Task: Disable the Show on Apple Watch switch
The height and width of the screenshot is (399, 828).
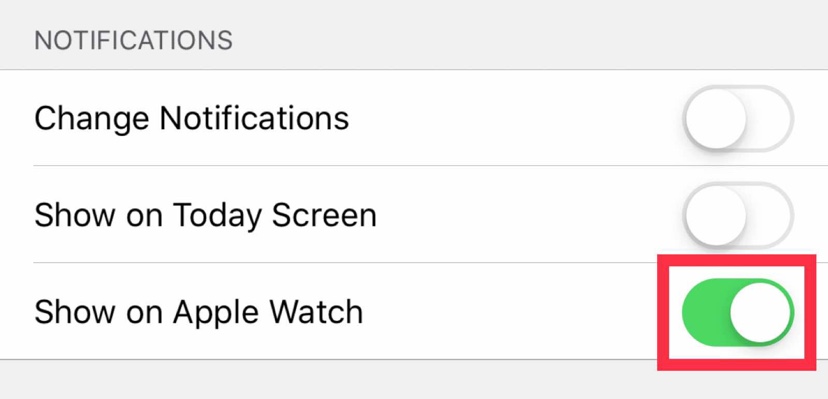Action: [x=738, y=312]
